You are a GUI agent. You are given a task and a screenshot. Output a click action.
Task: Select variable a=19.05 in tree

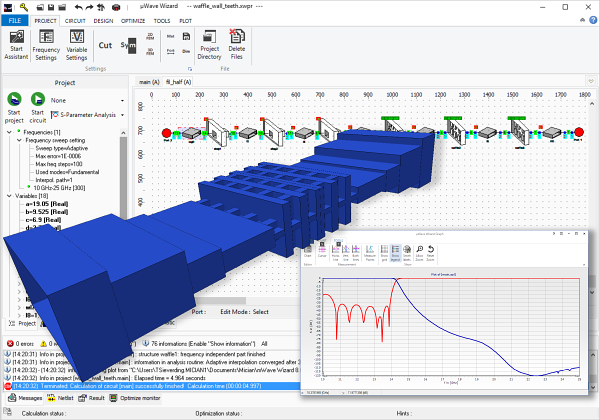44,204
